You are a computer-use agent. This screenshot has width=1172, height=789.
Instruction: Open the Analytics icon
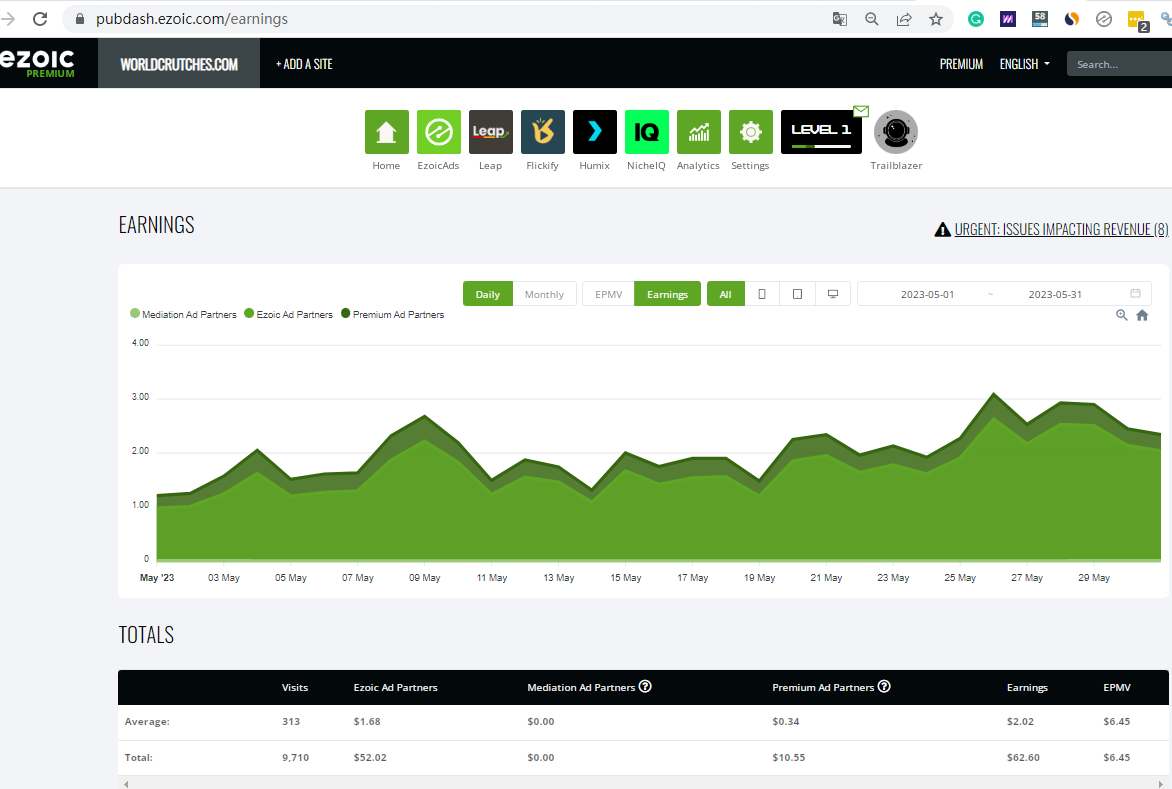(699, 132)
